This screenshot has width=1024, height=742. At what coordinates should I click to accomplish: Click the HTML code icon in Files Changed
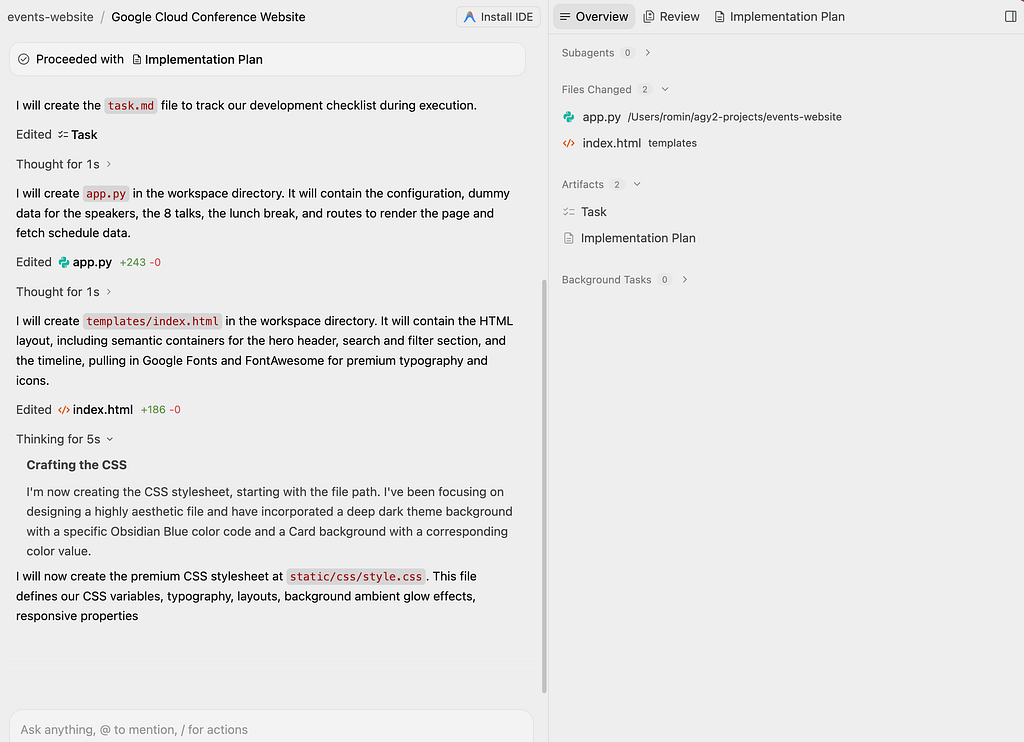[569, 143]
